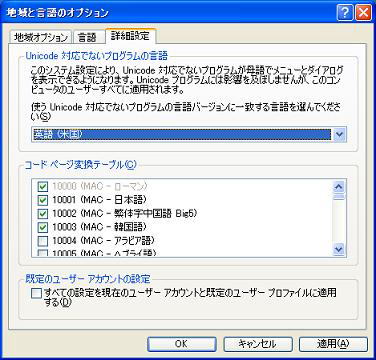The width and height of the screenshot is (376, 360).
Task: Open the language dropdown arrow
Action: tap(339, 134)
